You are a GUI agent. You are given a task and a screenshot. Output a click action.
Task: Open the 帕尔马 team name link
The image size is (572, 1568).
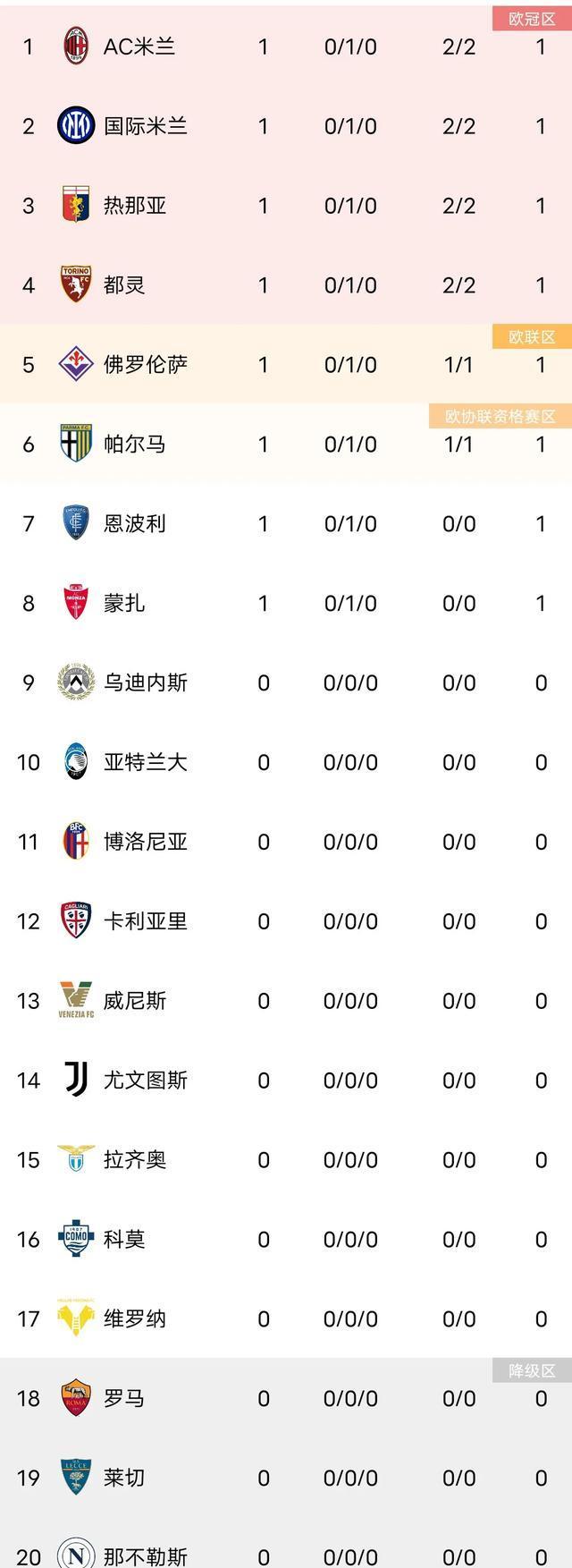click(x=134, y=444)
